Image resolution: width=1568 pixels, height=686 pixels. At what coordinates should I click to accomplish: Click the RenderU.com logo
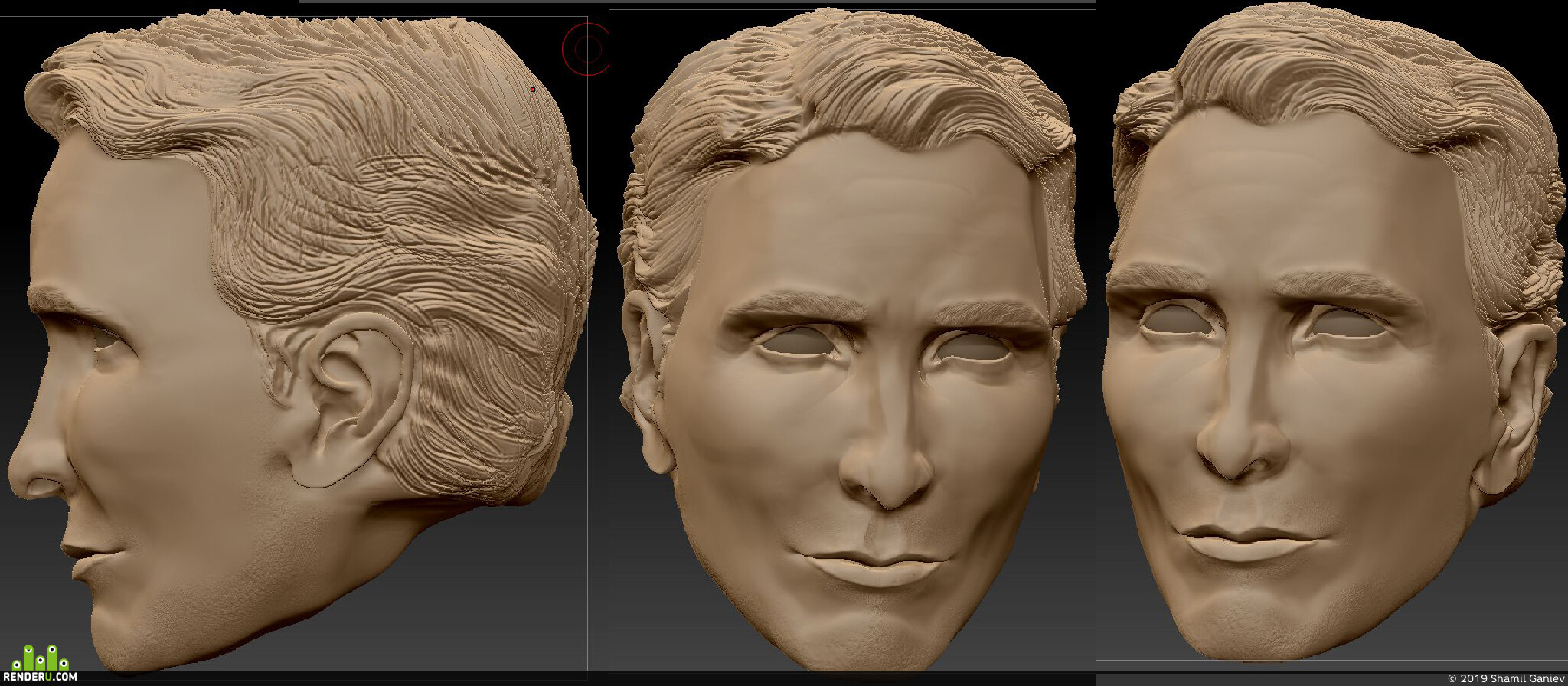coord(44,664)
